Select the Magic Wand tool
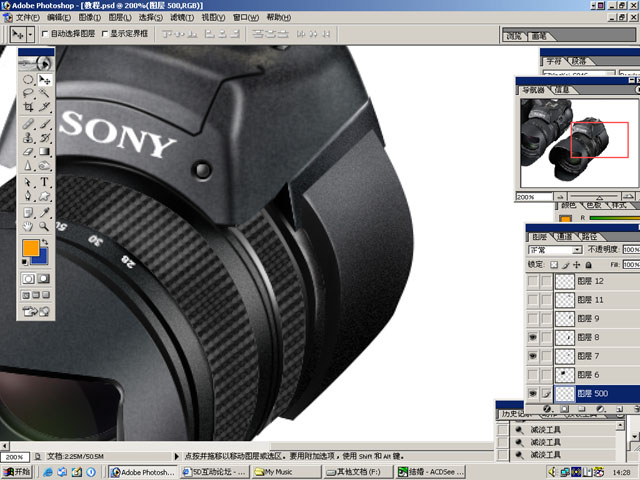 tap(44, 93)
